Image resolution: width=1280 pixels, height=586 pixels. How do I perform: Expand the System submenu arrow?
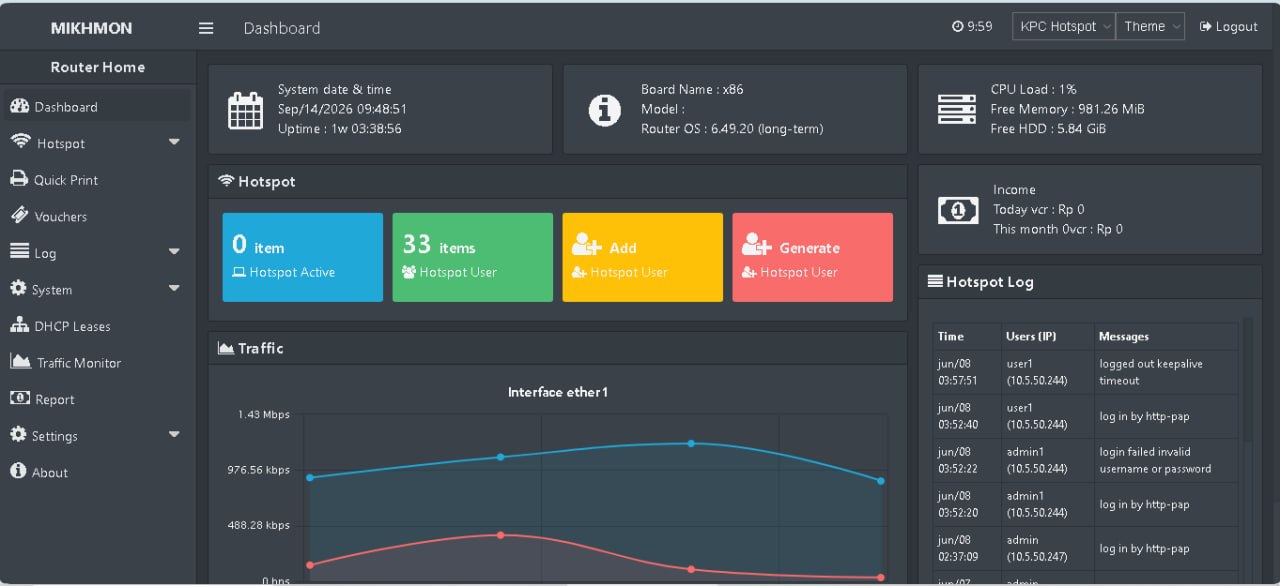(174, 288)
